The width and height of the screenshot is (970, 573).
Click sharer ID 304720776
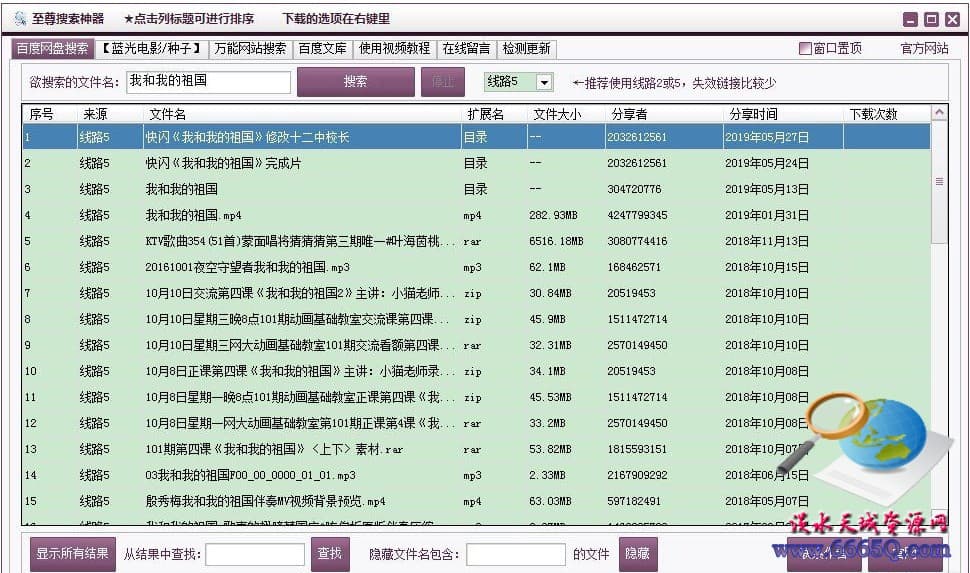(634, 189)
